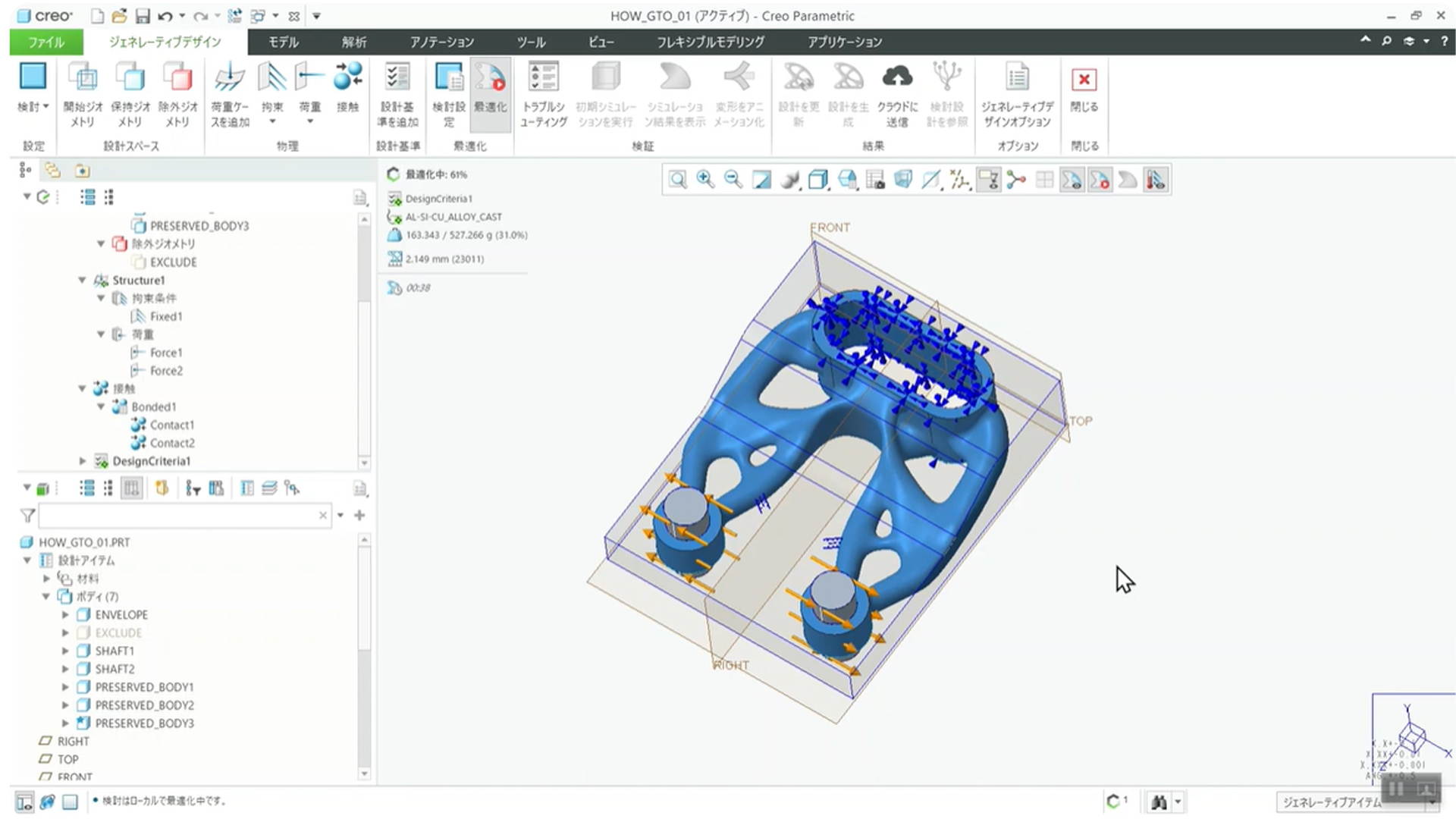Toggle datum display filters in view toolbar
This screenshot has height=819, width=1456.
959,180
